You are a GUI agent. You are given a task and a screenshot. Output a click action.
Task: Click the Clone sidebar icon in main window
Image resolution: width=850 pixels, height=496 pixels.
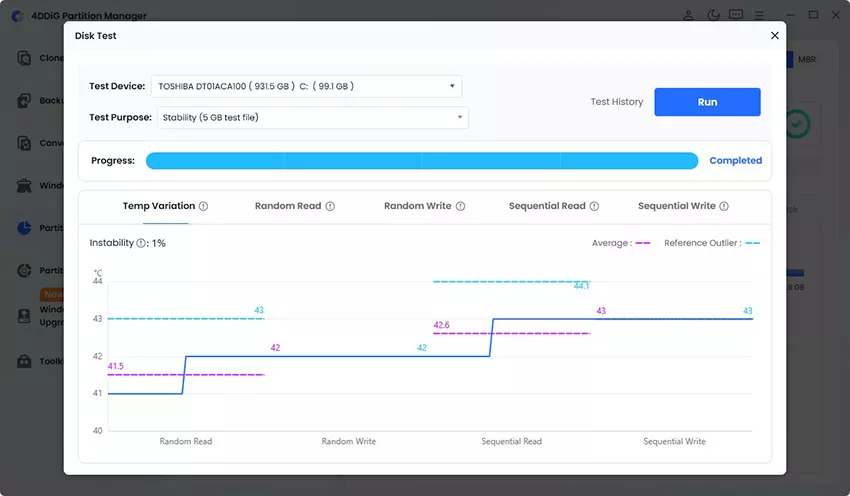24,57
